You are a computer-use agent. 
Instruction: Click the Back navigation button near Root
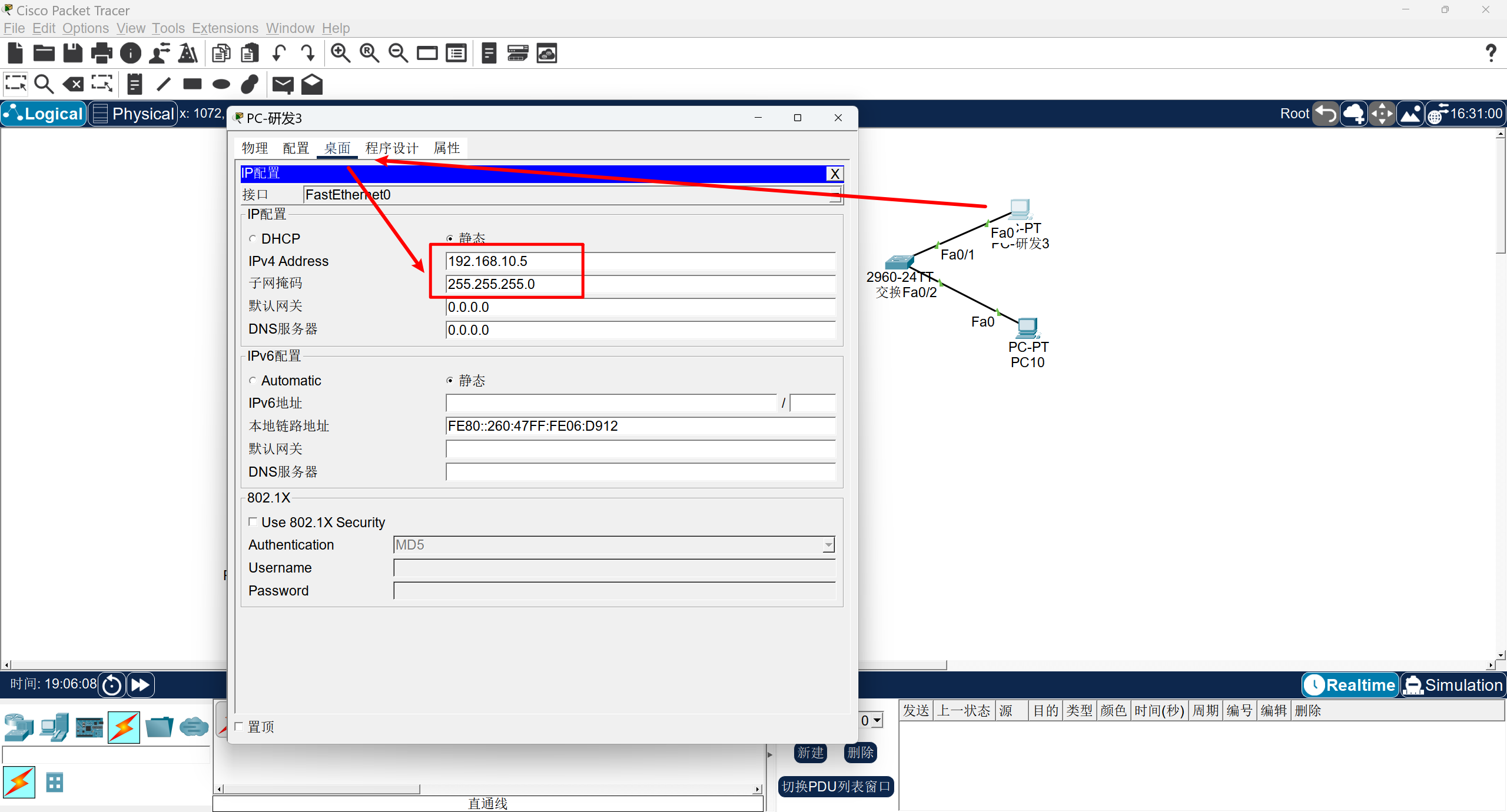click(x=1326, y=114)
